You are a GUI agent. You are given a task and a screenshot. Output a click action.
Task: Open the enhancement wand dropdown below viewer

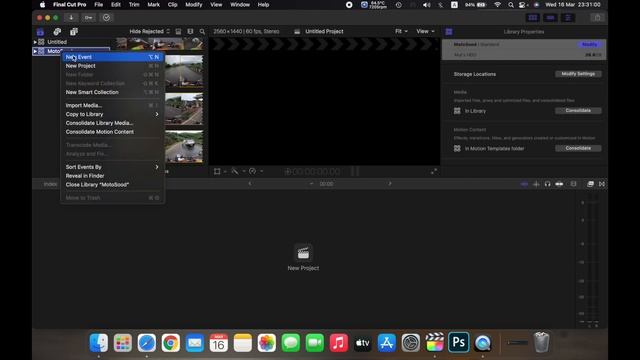tap(238, 171)
